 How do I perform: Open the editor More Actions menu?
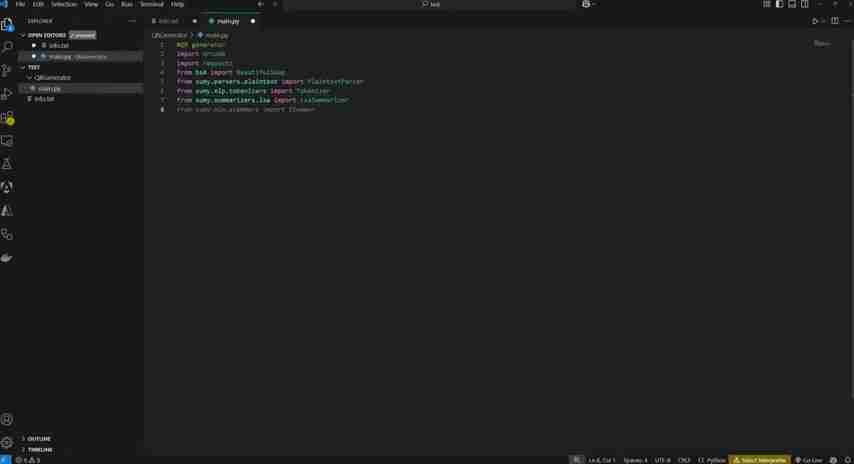click(847, 21)
